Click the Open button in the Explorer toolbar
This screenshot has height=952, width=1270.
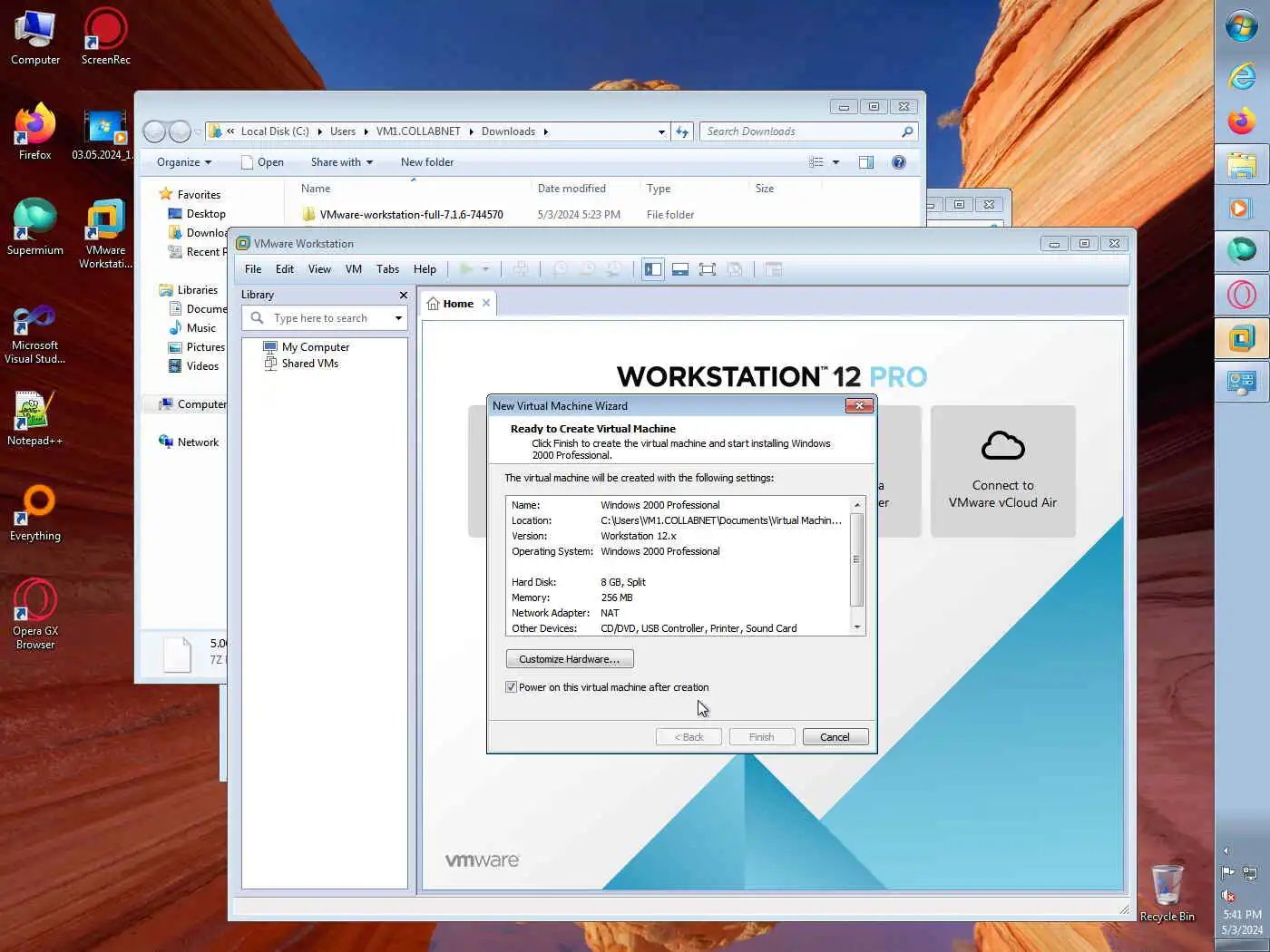coord(262,162)
